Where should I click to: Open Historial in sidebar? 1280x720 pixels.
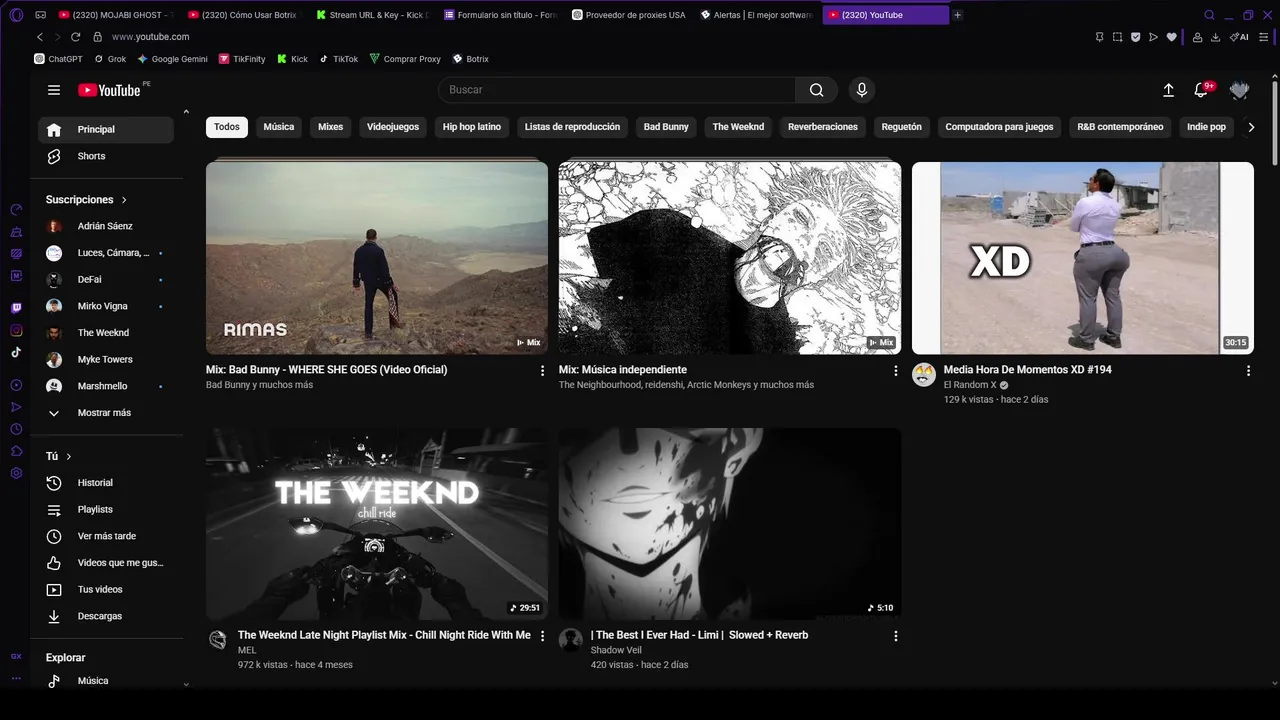106,483
